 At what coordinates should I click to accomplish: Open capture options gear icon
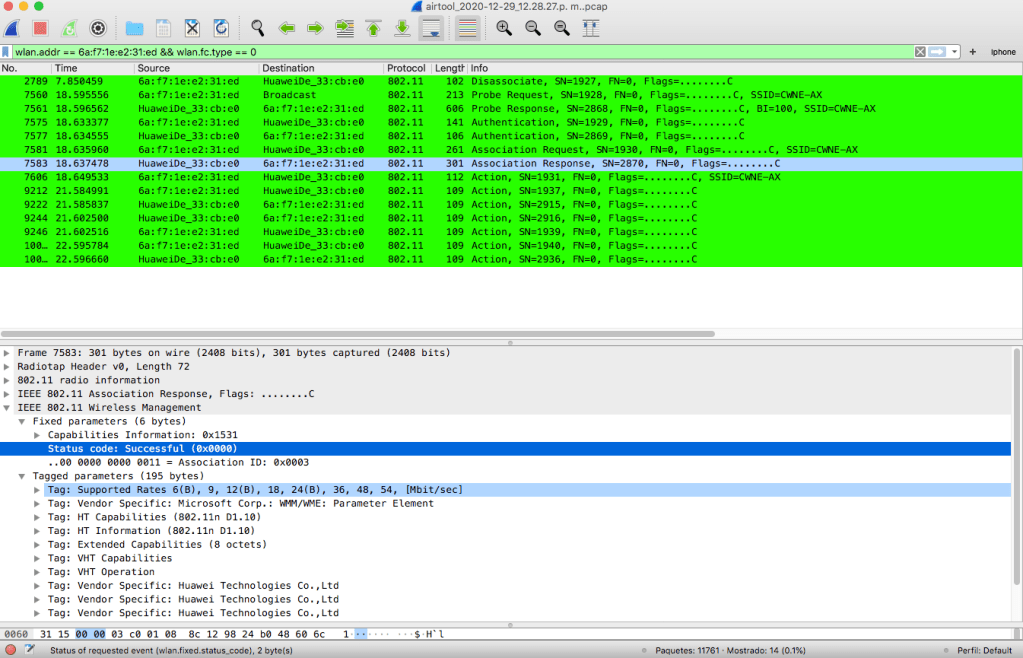[x=98, y=28]
